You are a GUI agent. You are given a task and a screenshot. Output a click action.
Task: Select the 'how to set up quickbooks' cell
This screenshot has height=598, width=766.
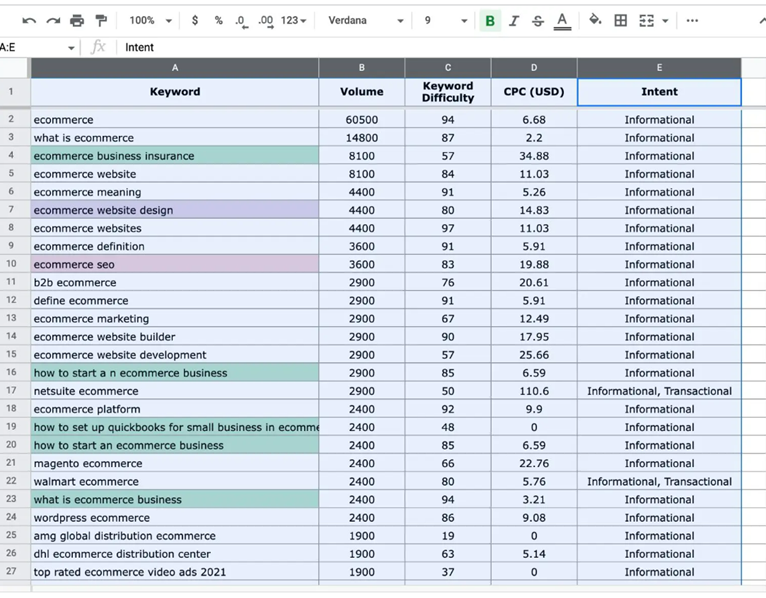[175, 427]
